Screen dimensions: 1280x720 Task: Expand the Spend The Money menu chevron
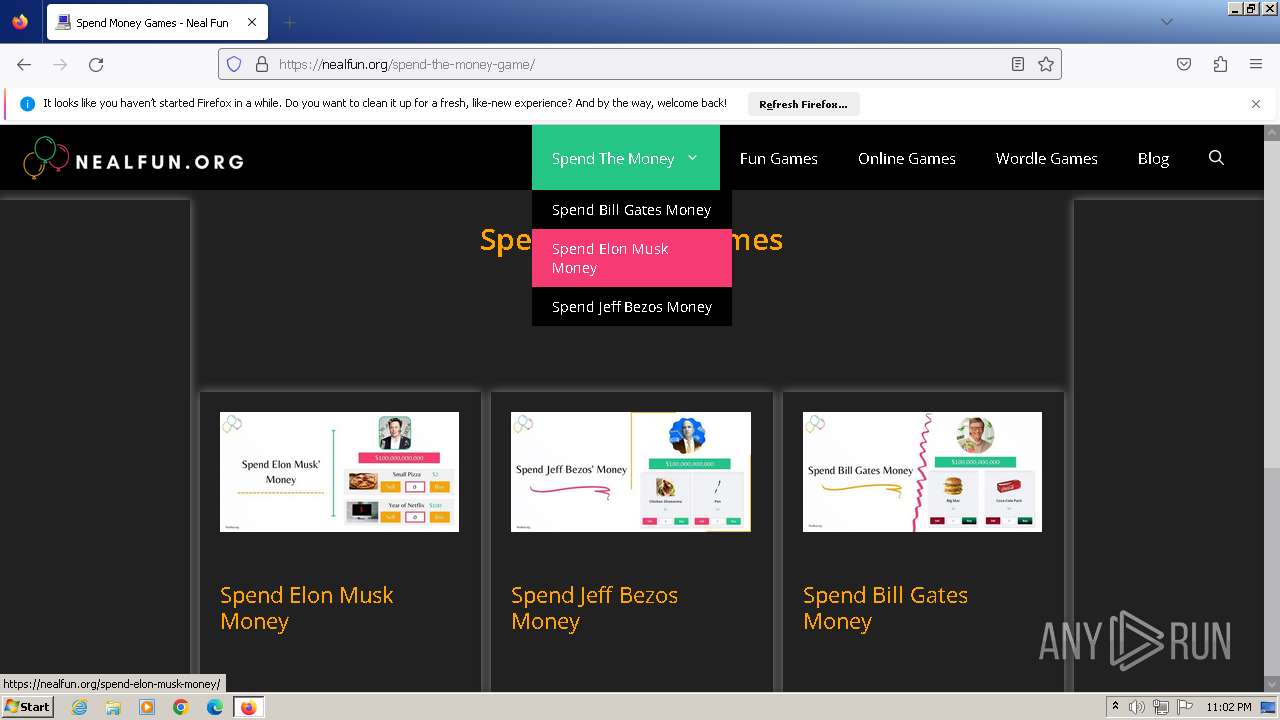692,158
